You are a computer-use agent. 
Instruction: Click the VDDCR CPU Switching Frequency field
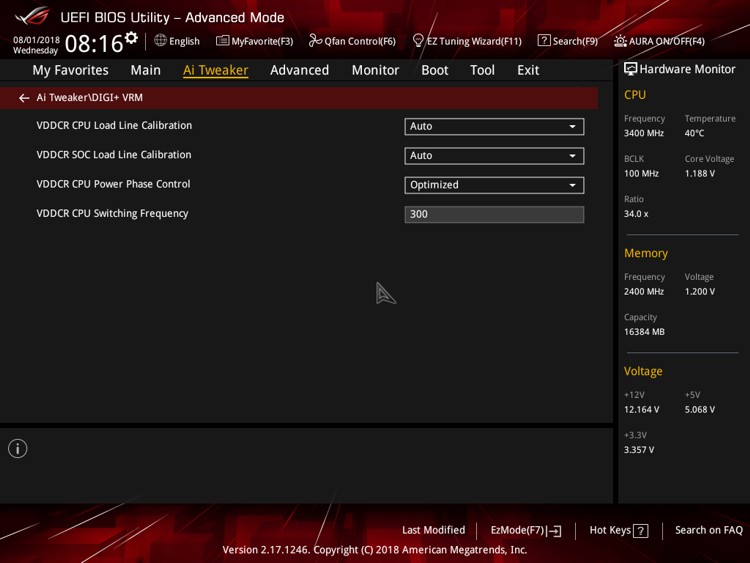[494, 214]
